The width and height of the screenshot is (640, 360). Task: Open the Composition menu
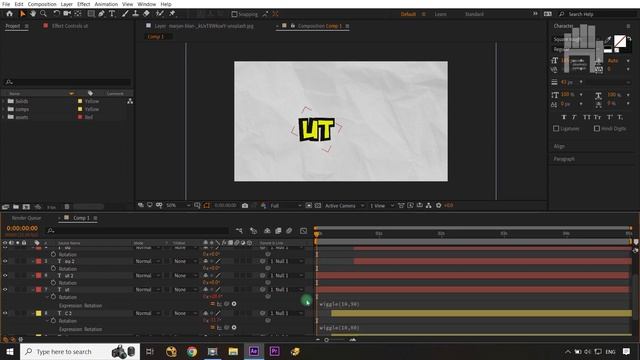click(x=42, y=4)
